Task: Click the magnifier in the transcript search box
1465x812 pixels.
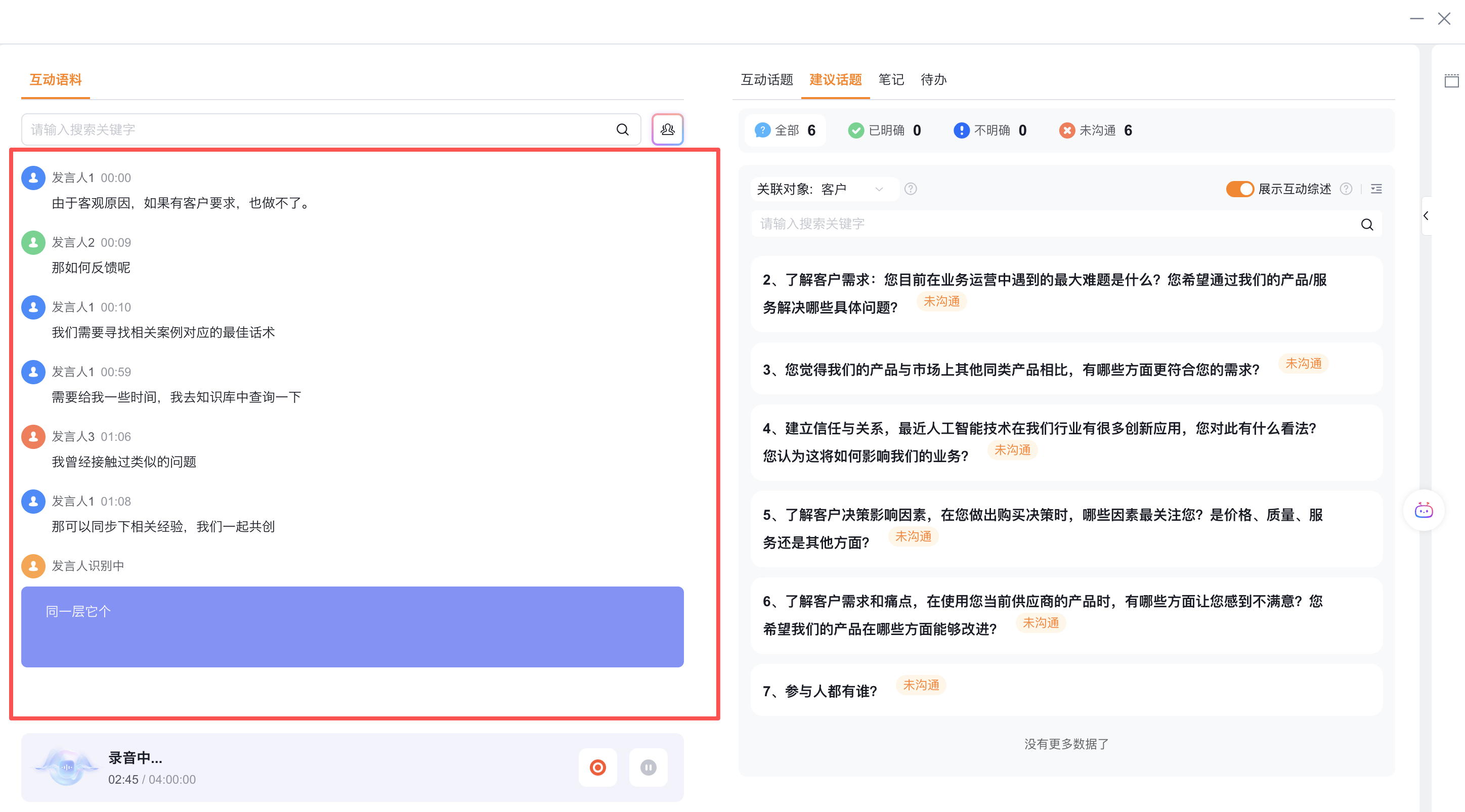Action: click(623, 129)
